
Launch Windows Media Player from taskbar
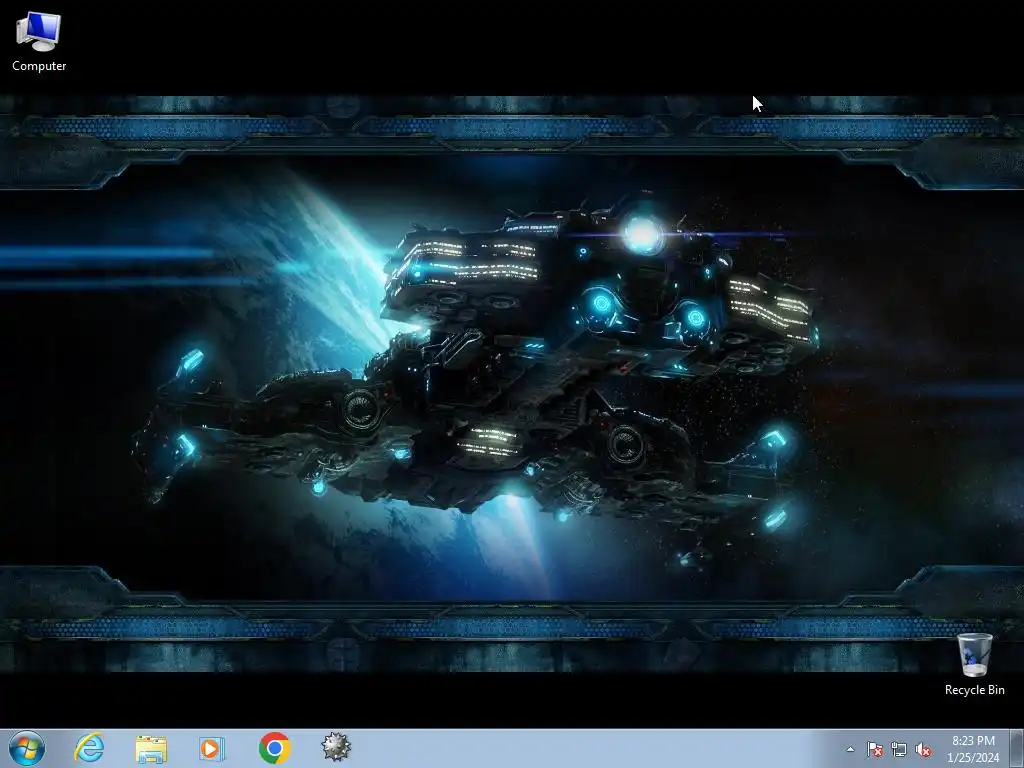(x=212, y=748)
